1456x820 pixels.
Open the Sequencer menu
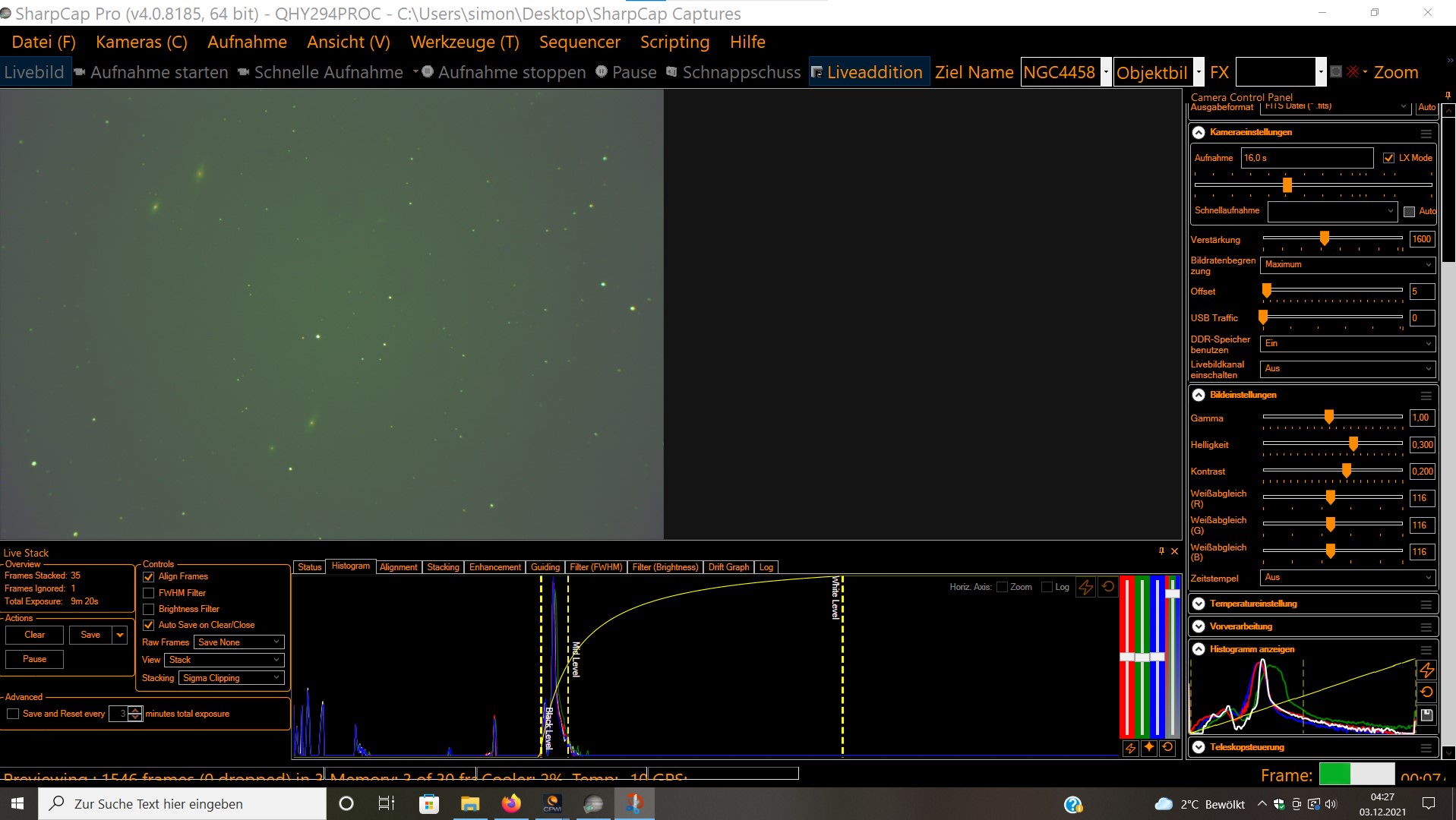click(580, 42)
